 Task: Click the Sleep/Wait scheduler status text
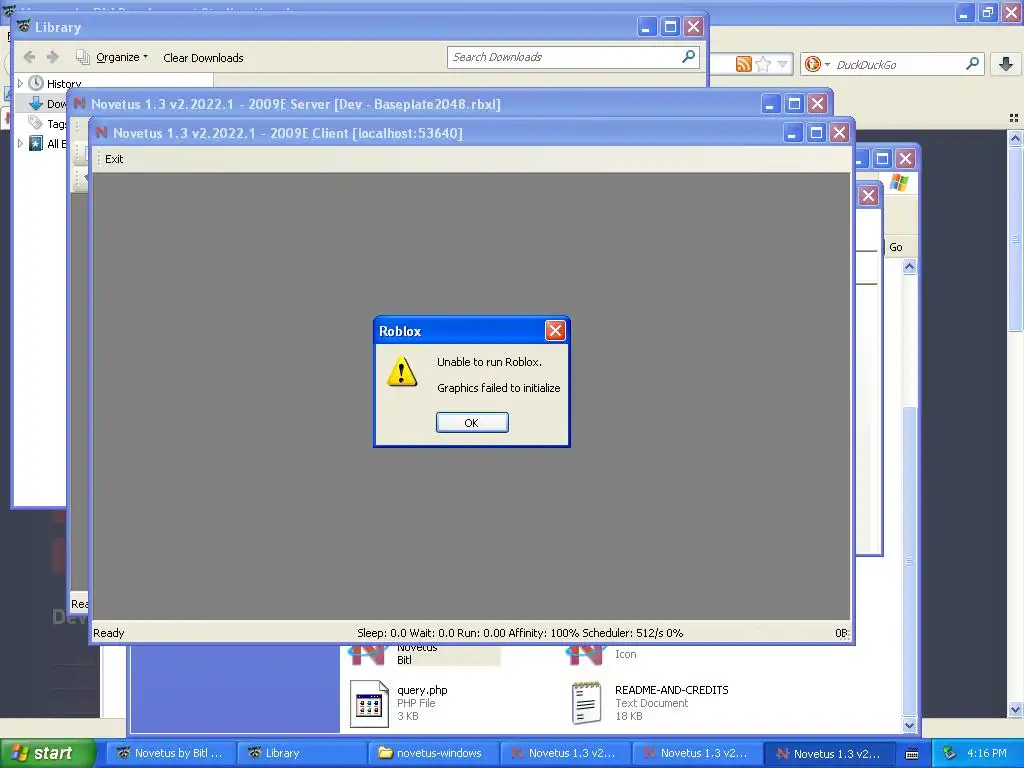(520, 633)
